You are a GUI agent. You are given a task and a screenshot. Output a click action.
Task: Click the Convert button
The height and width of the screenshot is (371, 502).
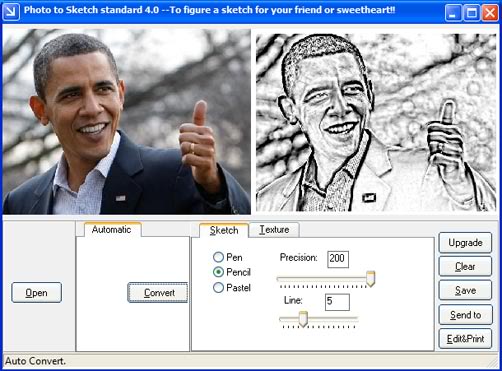click(x=158, y=293)
